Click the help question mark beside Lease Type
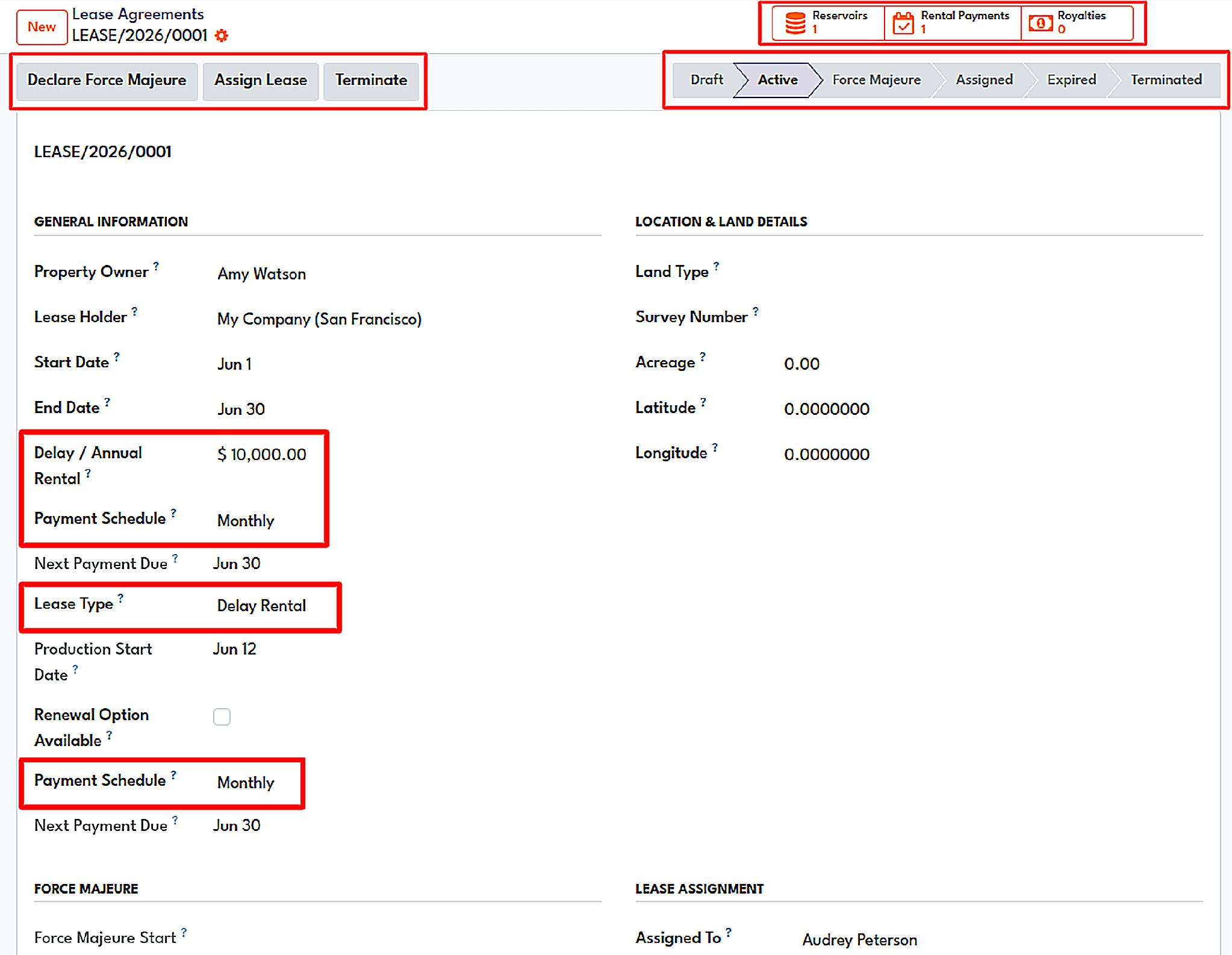 120,597
